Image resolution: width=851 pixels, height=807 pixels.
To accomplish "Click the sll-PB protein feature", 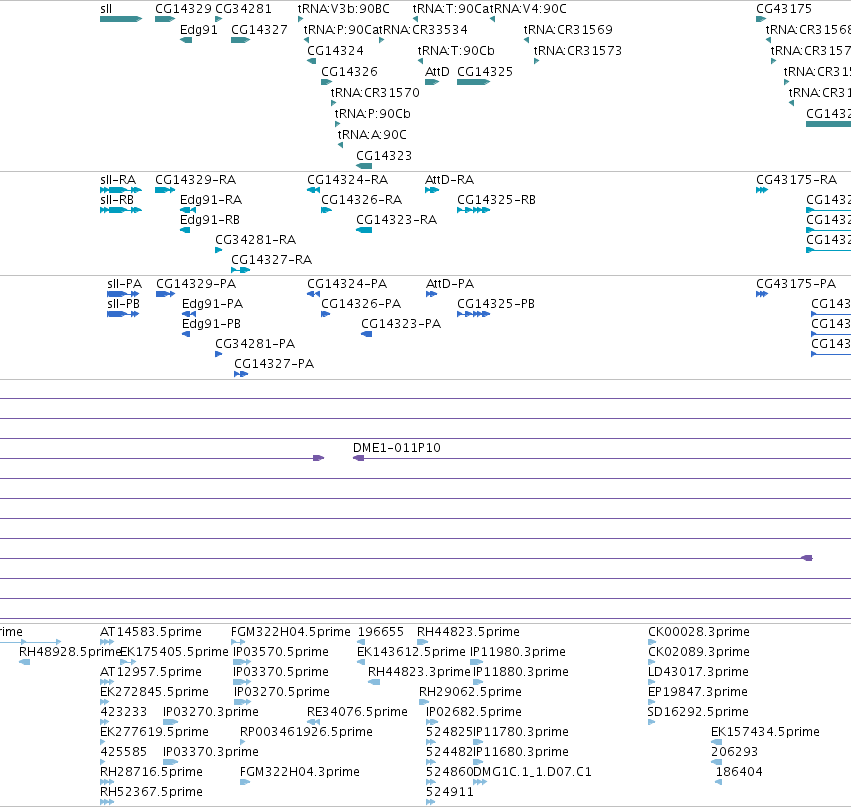I will click(x=123, y=314).
